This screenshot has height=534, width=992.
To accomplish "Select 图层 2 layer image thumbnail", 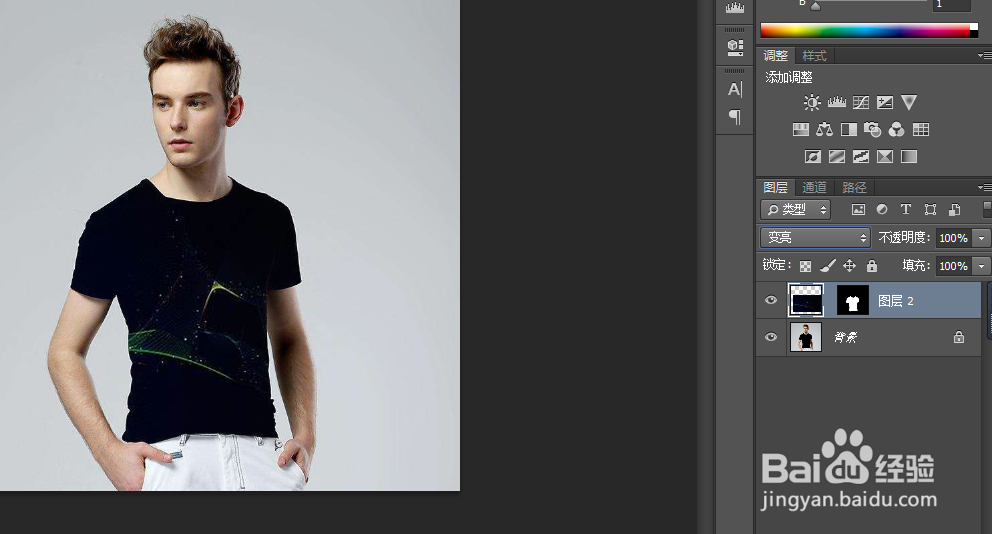I will [805, 300].
